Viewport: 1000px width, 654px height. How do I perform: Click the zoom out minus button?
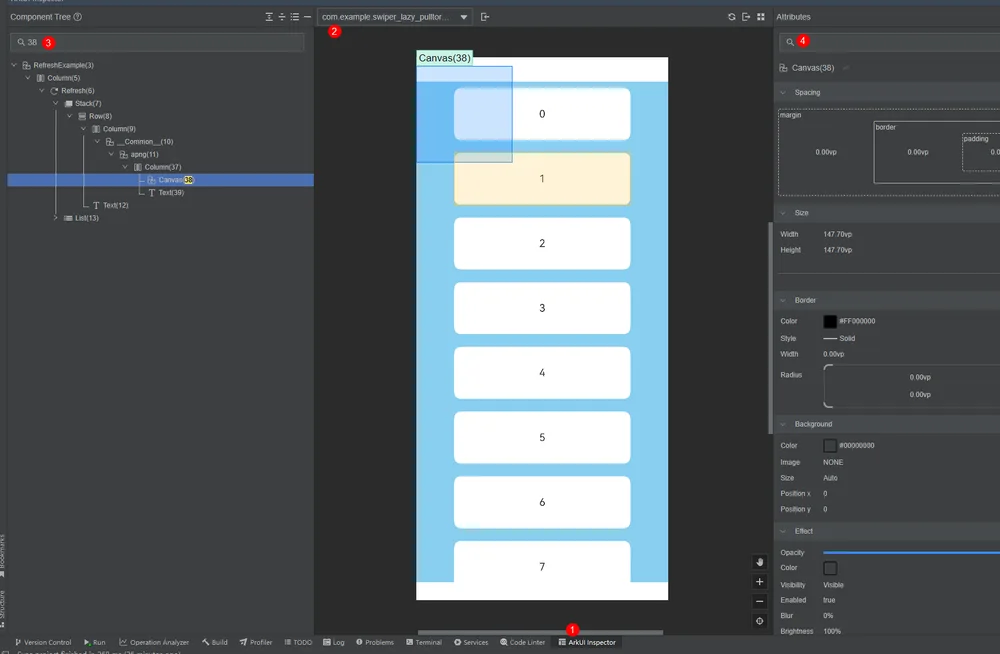(x=760, y=601)
